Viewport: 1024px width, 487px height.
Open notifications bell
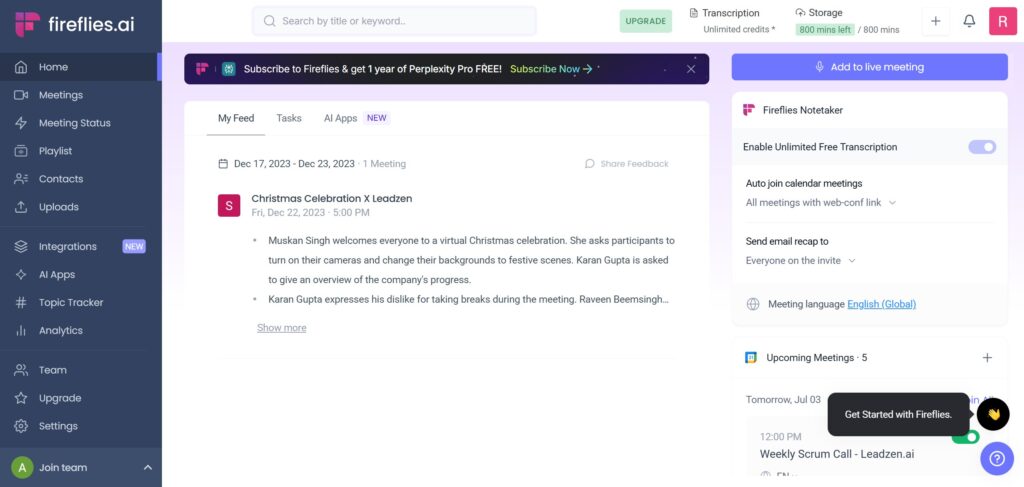click(969, 21)
